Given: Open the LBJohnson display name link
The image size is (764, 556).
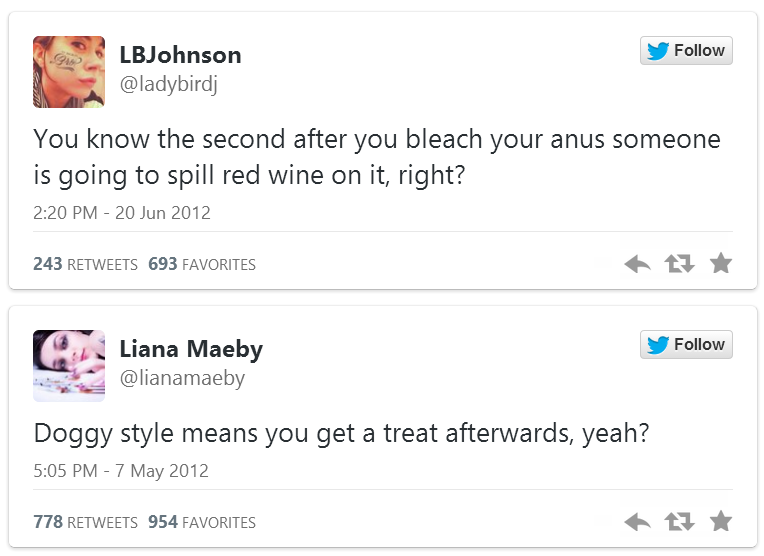Looking at the screenshot, I should [x=180, y=55].
